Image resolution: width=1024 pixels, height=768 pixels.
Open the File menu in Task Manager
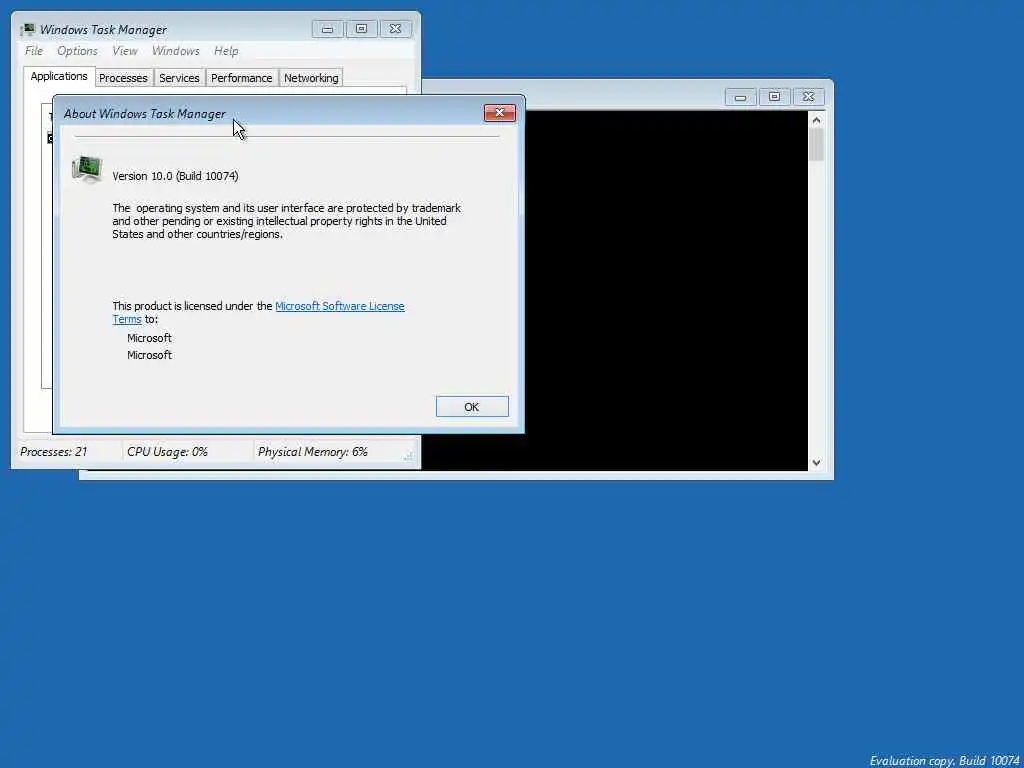[x=34, y=51]
